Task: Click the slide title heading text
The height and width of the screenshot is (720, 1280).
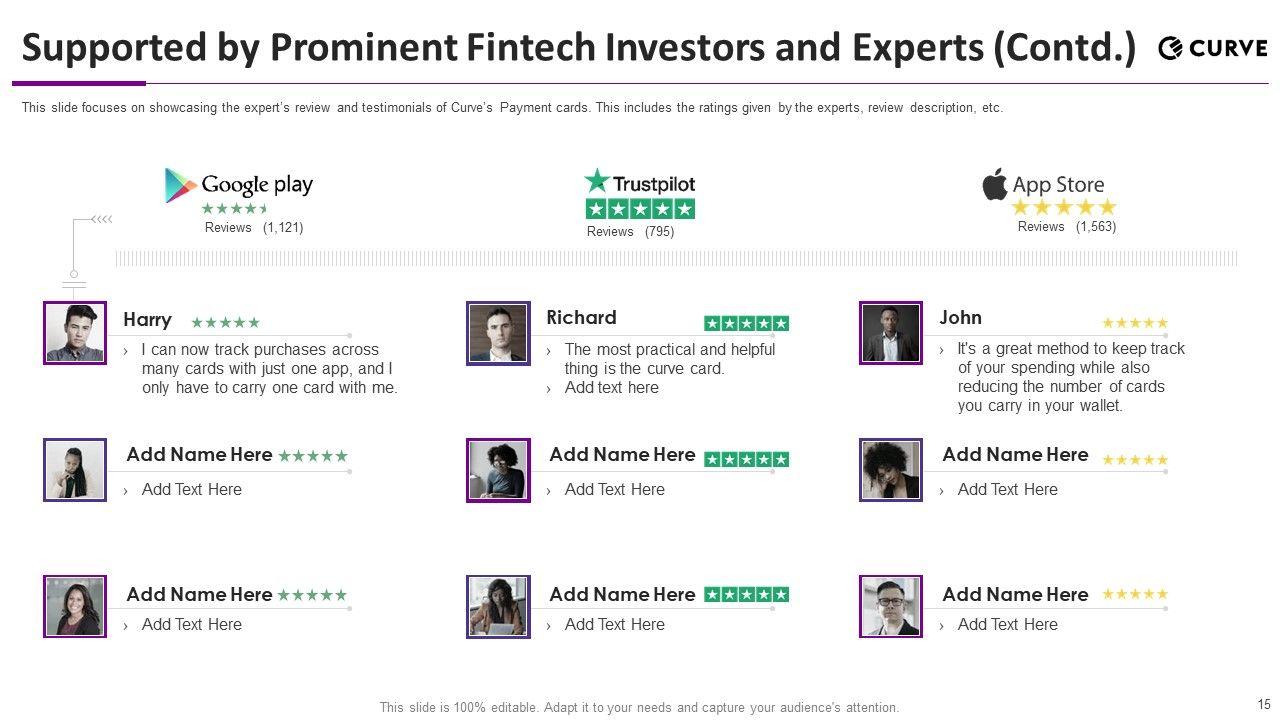Action: (578, 47)
